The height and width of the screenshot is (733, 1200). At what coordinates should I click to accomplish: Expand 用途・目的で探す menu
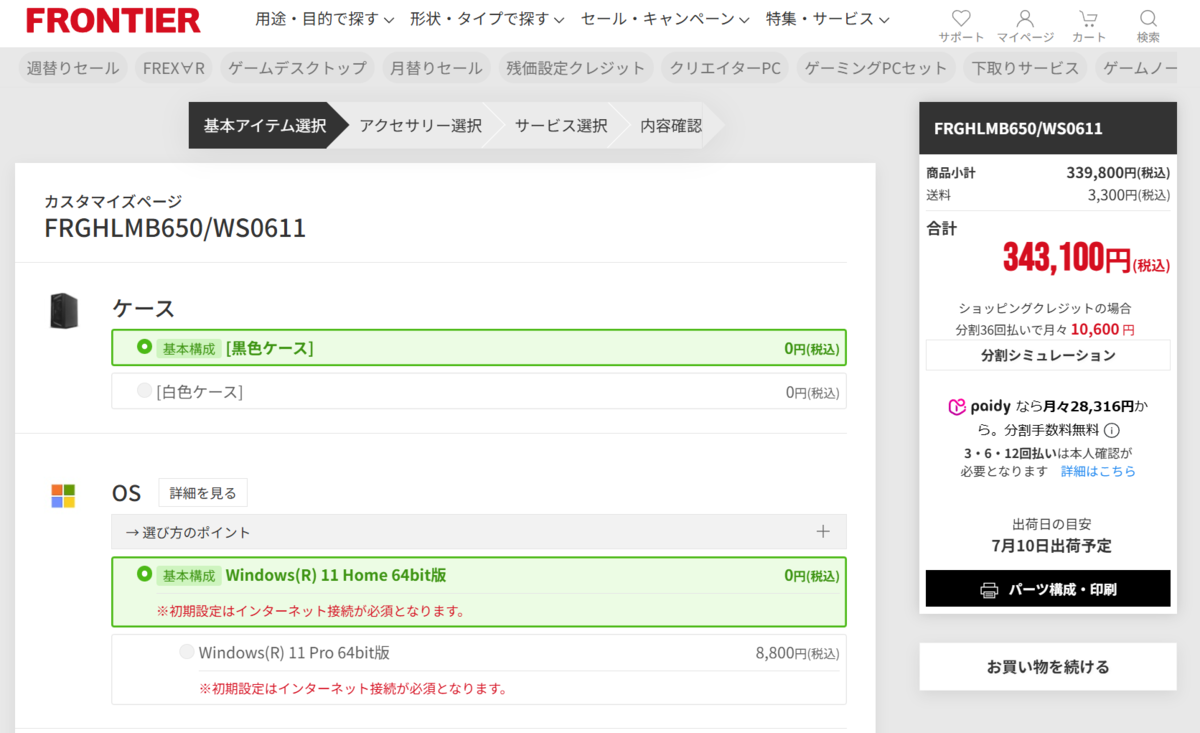324,19
